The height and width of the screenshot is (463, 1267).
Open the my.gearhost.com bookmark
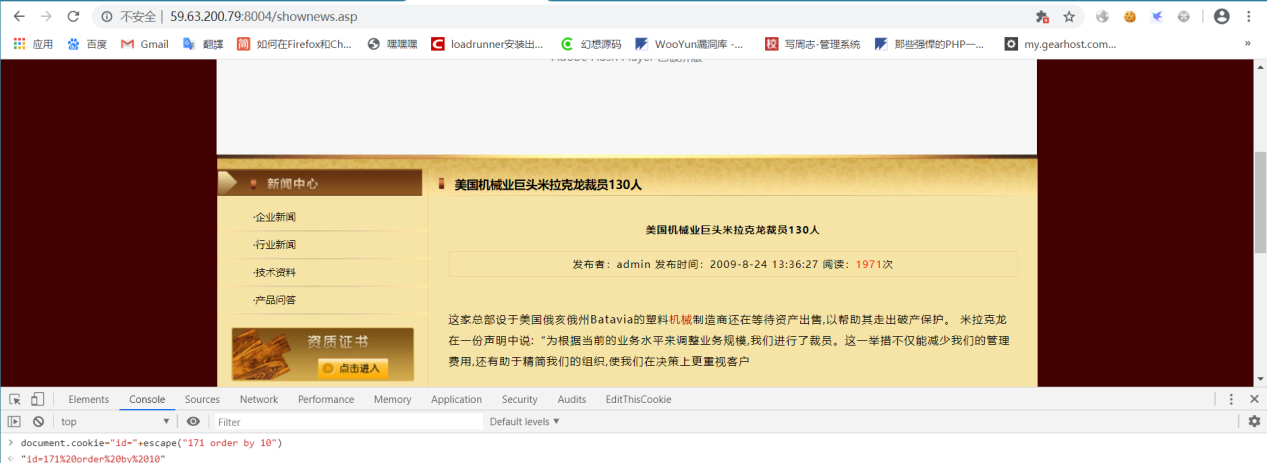point(1061,44)
